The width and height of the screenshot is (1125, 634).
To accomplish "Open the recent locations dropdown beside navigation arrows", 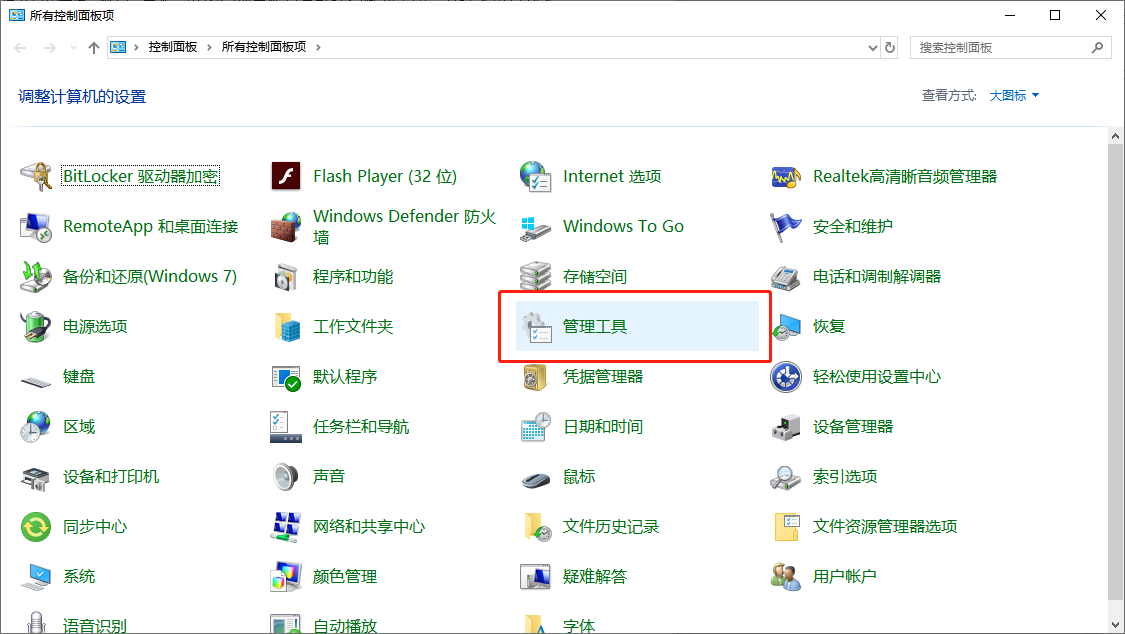I will (72, 47).
